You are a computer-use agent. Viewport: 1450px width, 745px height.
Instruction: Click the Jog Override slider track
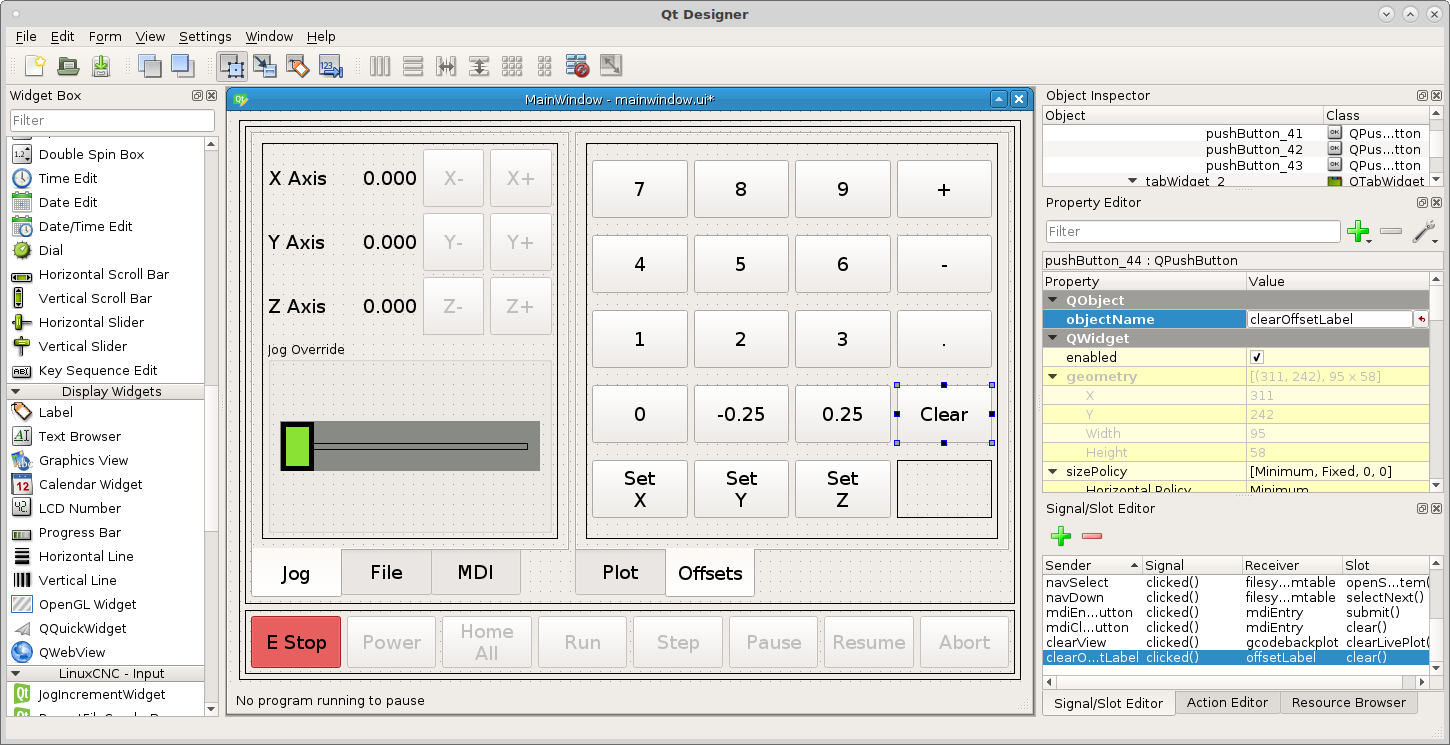pyautogui.click(x=420, y=446)
